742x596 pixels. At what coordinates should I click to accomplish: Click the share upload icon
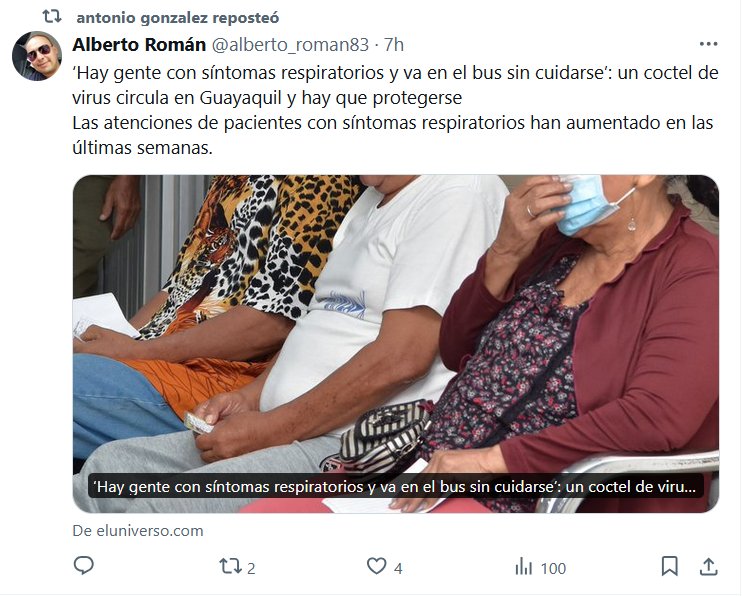[x=708, y=567]
